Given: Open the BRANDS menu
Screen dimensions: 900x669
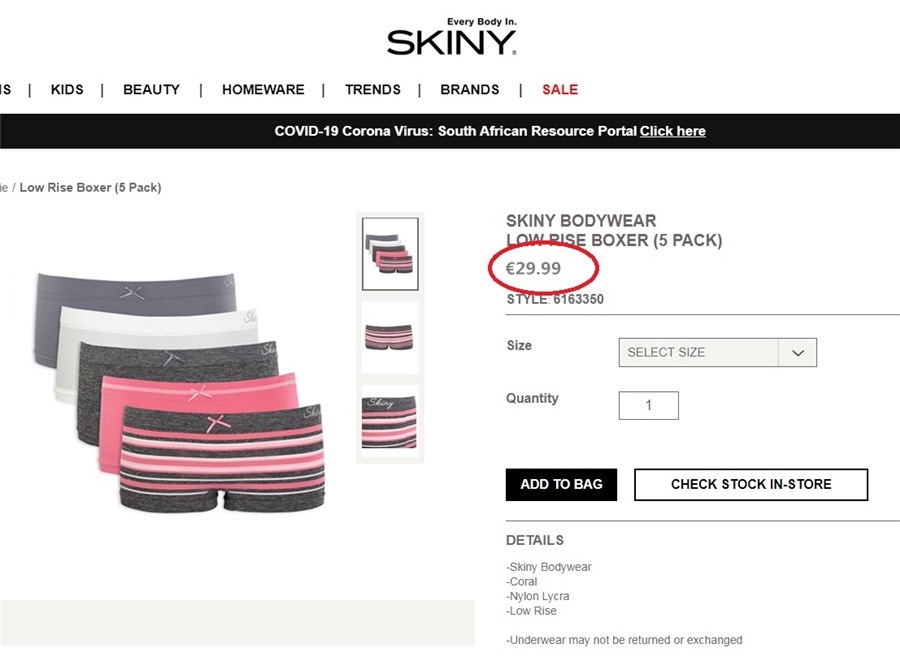Looking at the screenshot, I should tap(470, 90).
